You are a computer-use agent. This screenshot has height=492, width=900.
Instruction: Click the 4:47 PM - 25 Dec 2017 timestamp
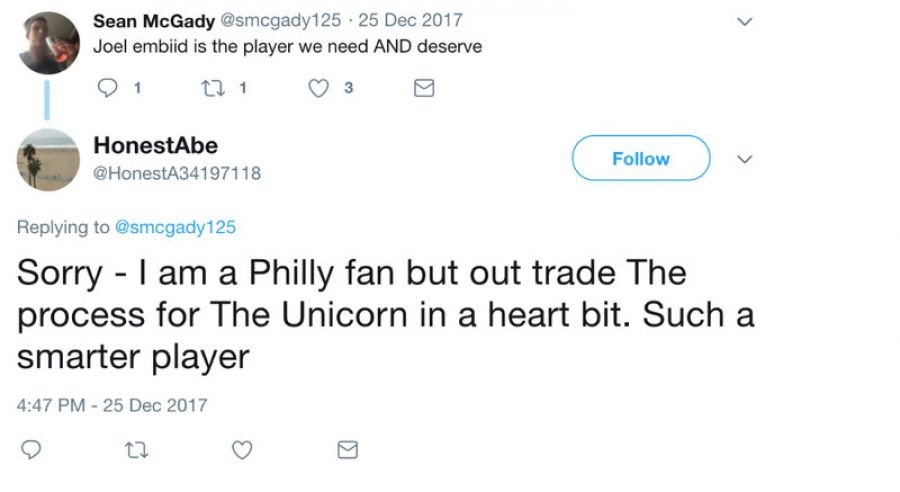click(x=112, y=405)
